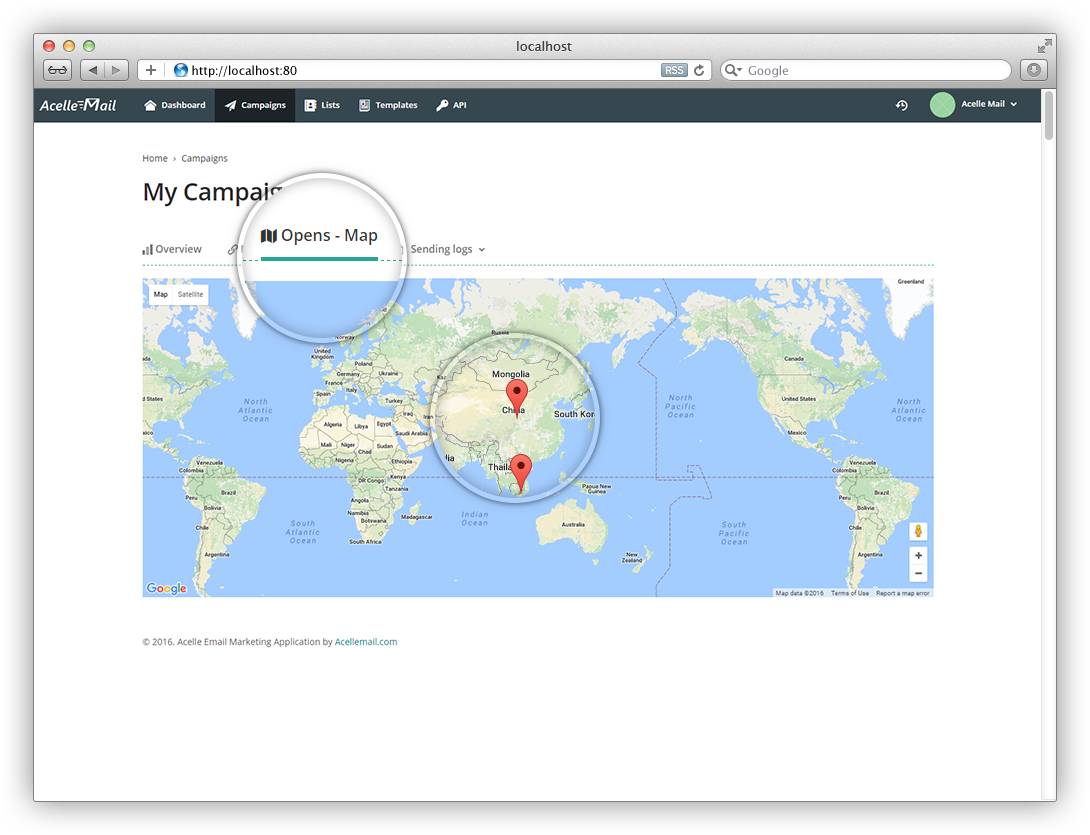The height and width of the screenshot is (835, 1090).
Task: Open the Templates menu item
Action: 388,105
